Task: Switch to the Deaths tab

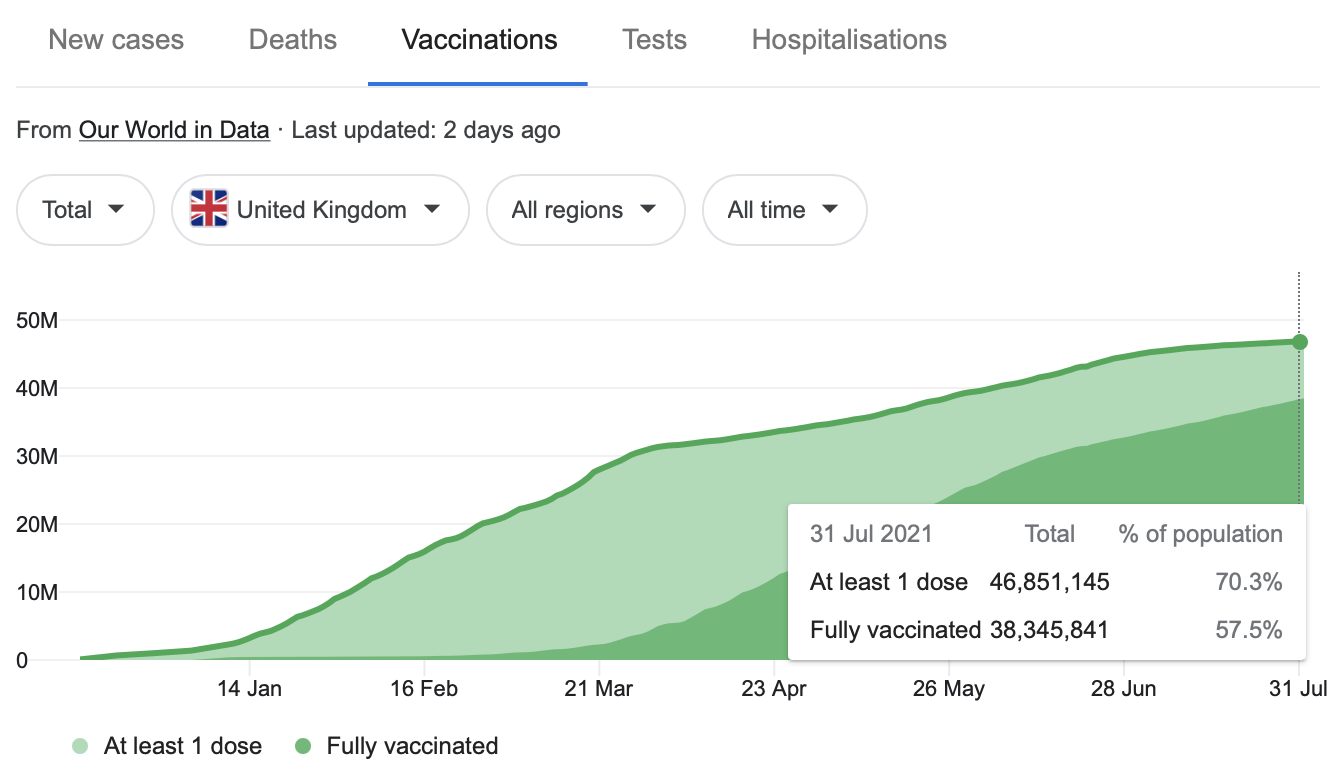Action: (x=293, y=40)
